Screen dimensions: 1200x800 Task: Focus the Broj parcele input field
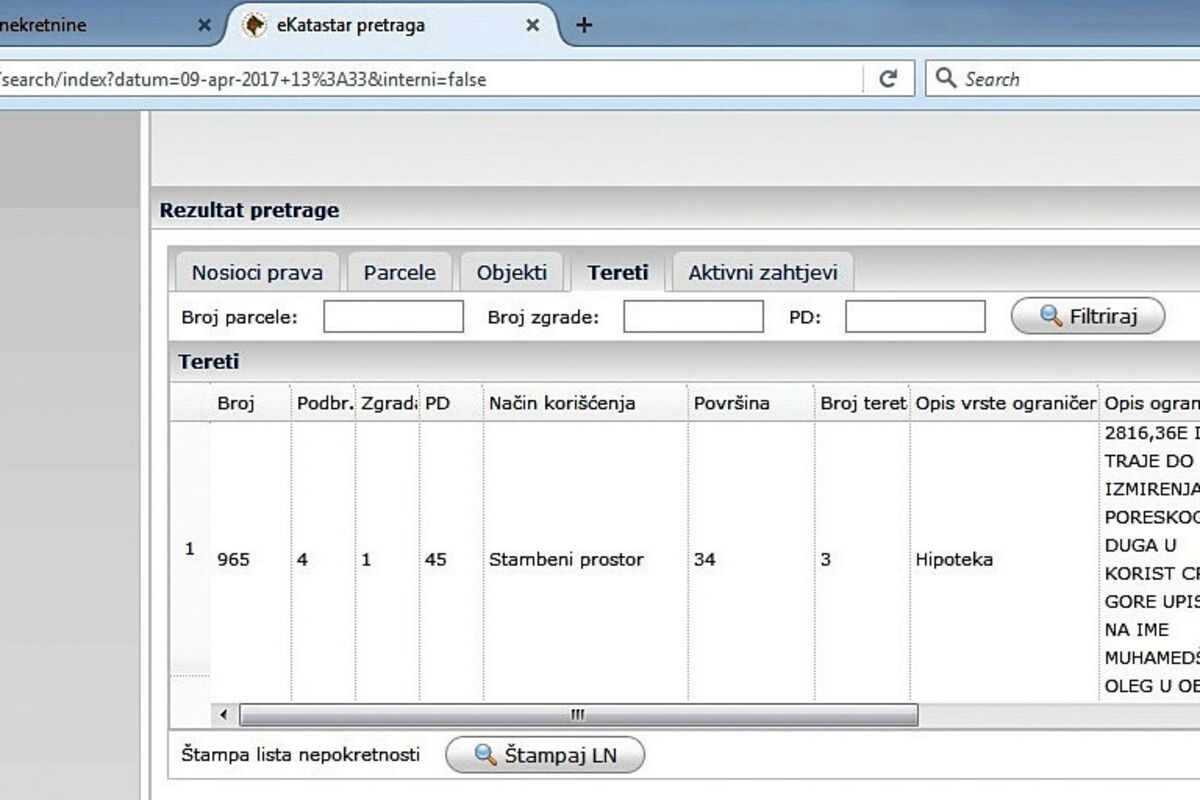tap(393, 317)
